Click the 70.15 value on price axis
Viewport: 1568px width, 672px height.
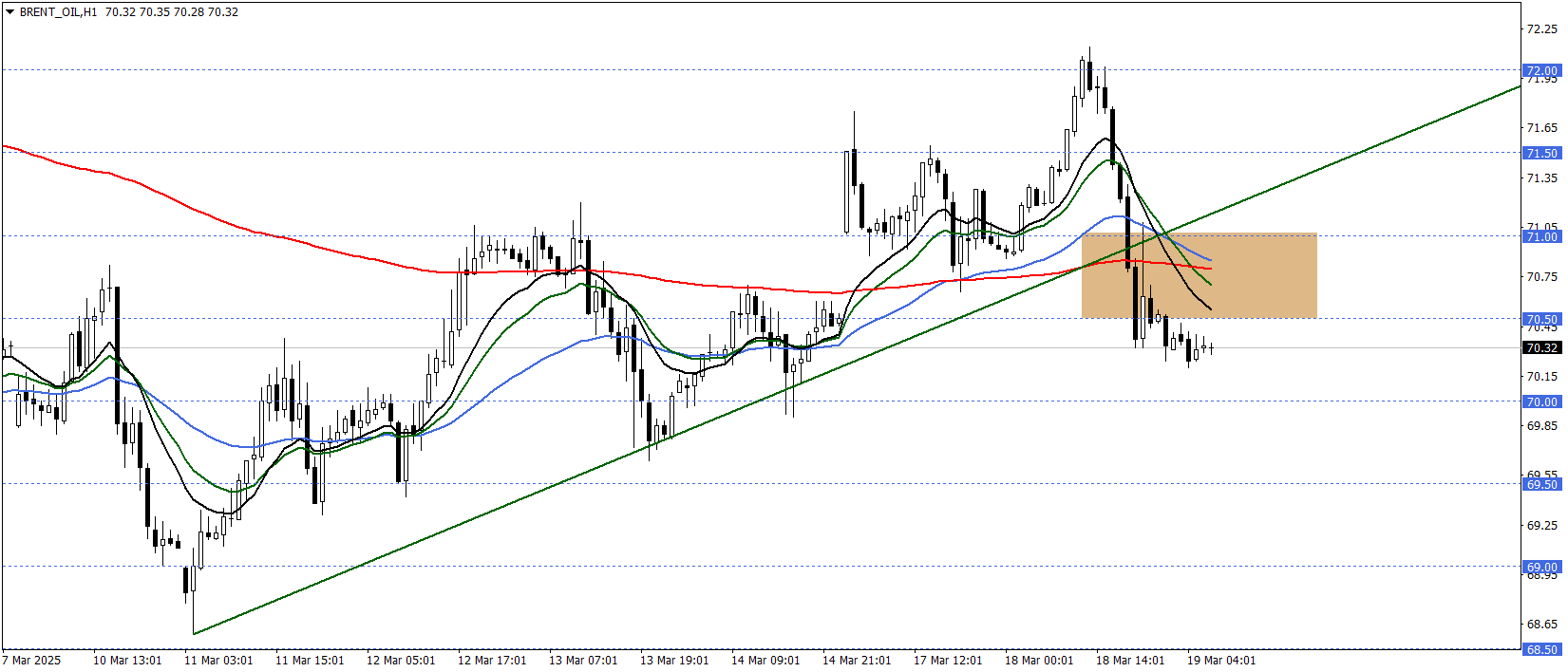[x=1541, y=376]
